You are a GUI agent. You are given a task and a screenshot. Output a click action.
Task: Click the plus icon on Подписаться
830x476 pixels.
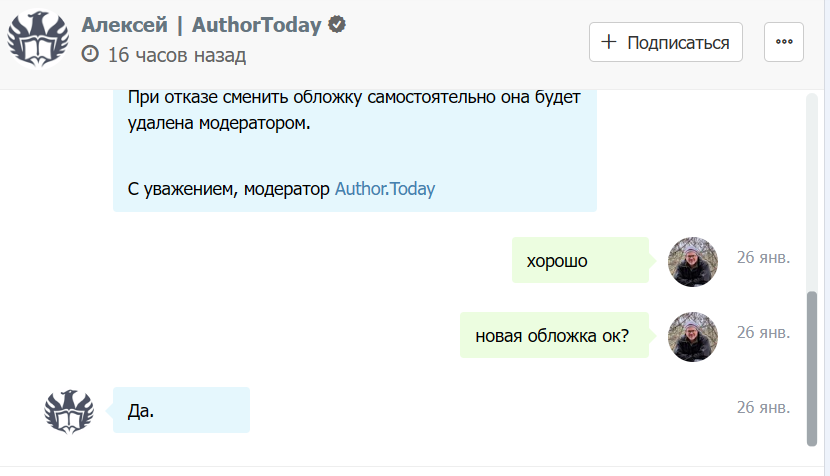click(609, 42)
